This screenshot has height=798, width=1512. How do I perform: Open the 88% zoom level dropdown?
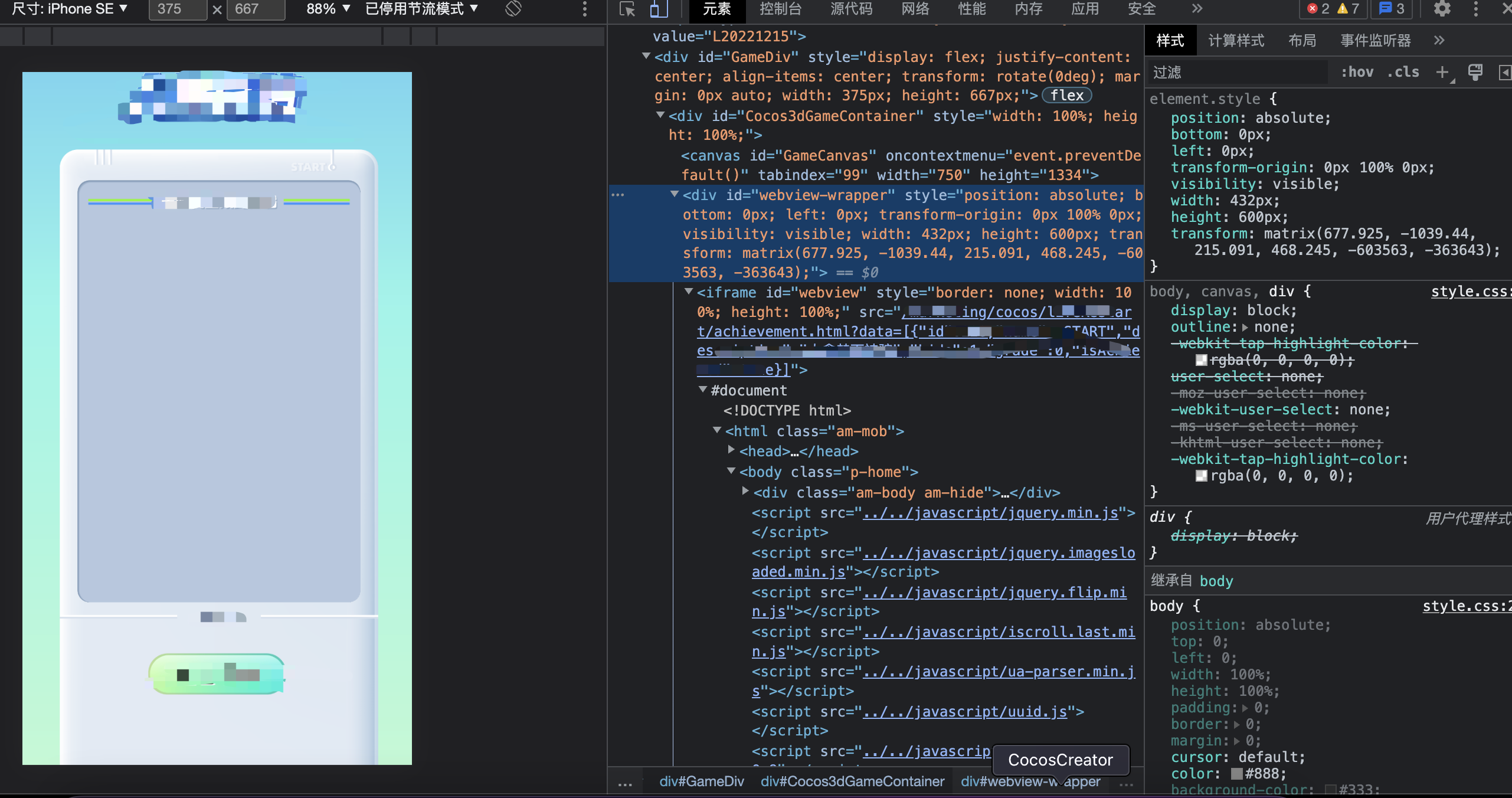coord(328,9)
